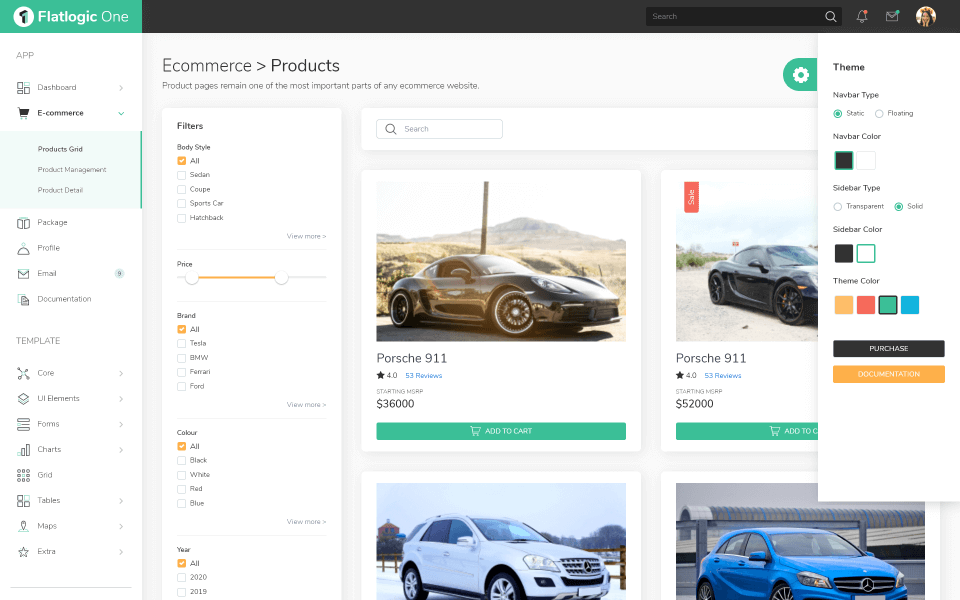Collapse the E-commerce menu
960x600 pixels.
[x=60, y=113]
